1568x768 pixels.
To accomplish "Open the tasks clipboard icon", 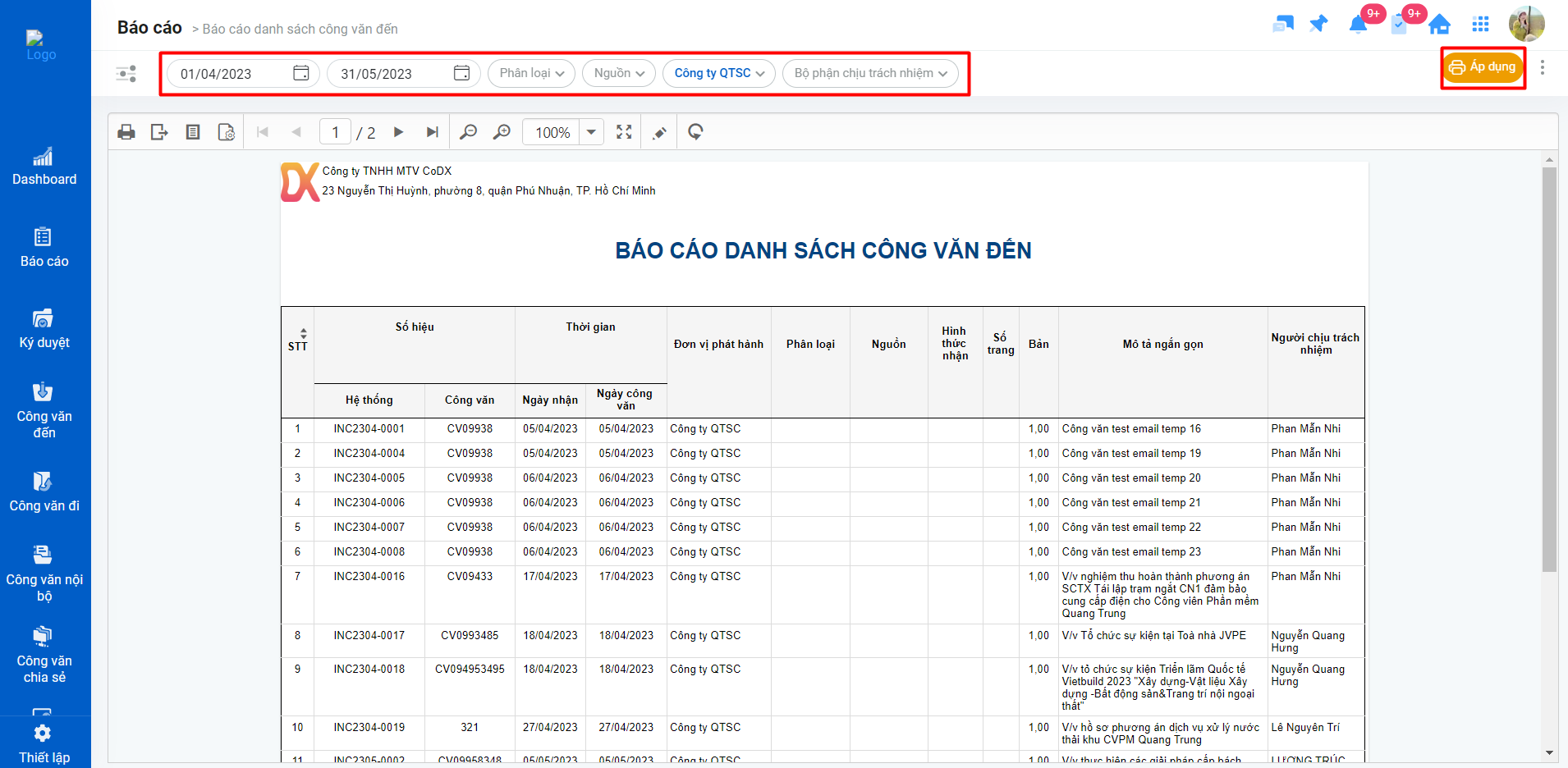I will pos(1400,25).
